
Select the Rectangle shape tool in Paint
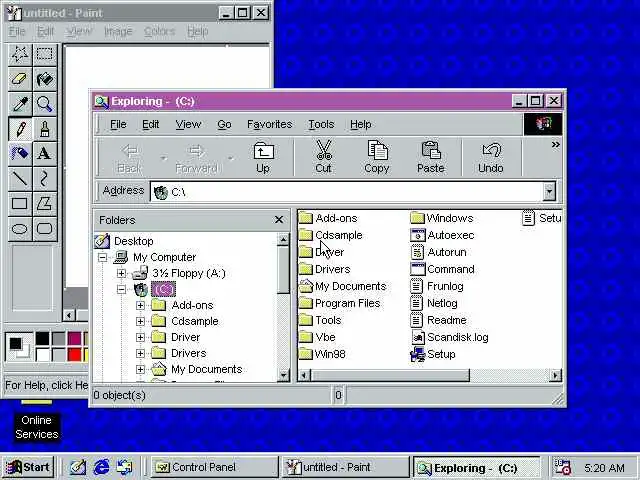(20, 204)
